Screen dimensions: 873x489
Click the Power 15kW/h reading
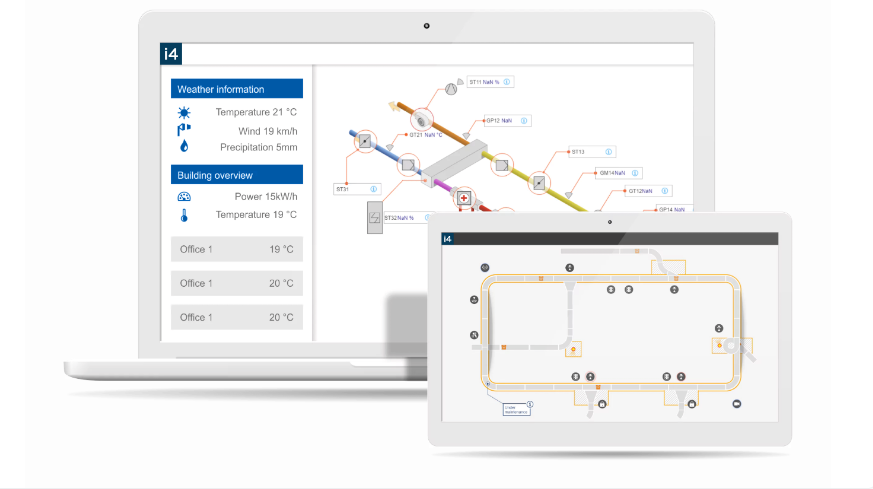[266, 196]
